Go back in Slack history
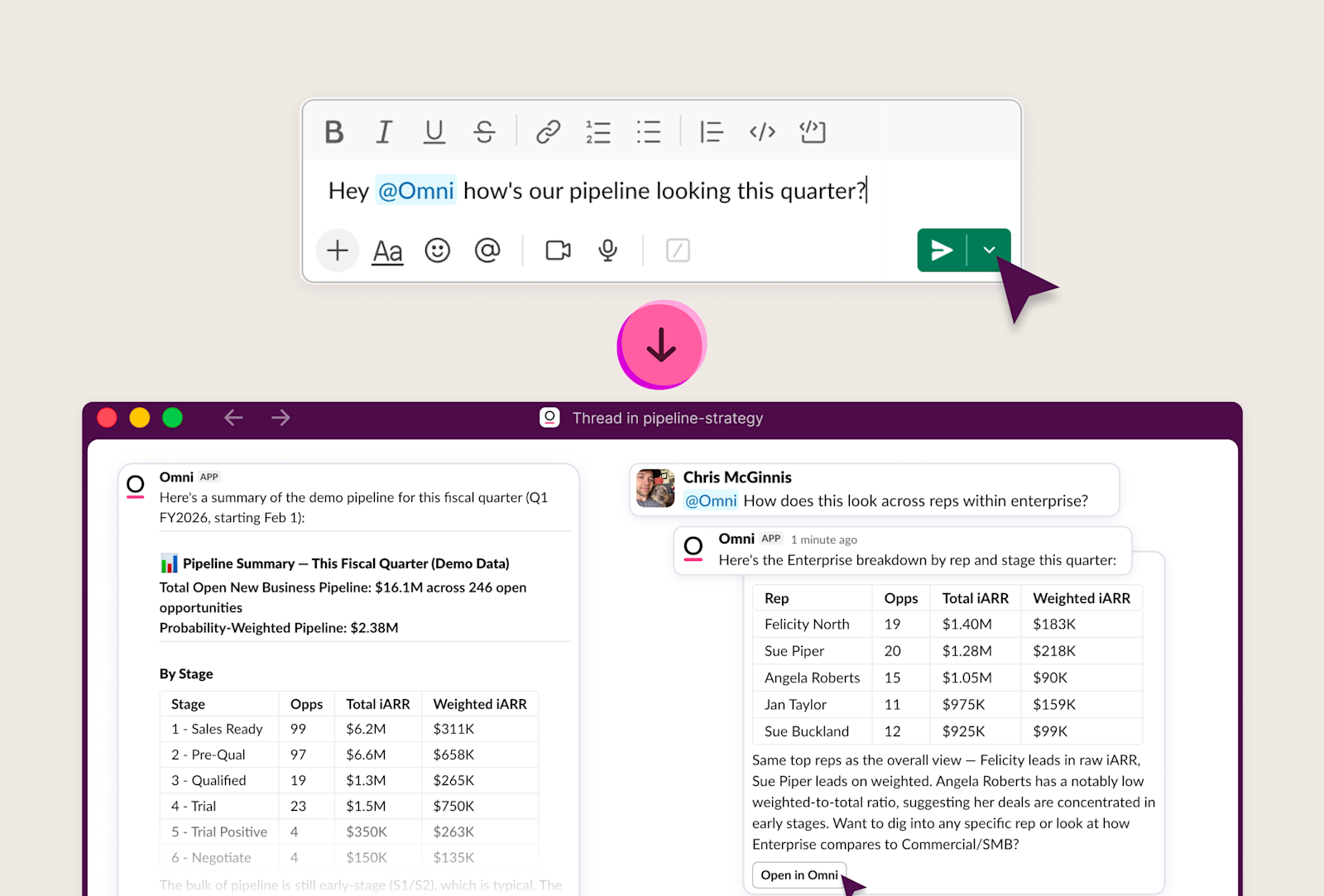This screenshot has width=1324, height=896. tap(233, 418)
